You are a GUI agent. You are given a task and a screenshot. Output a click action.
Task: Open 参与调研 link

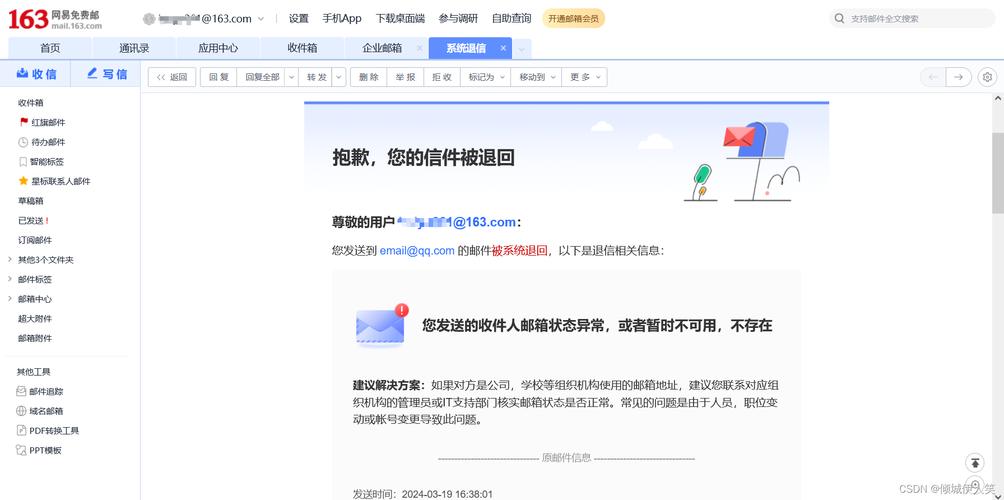pos(458,19)
